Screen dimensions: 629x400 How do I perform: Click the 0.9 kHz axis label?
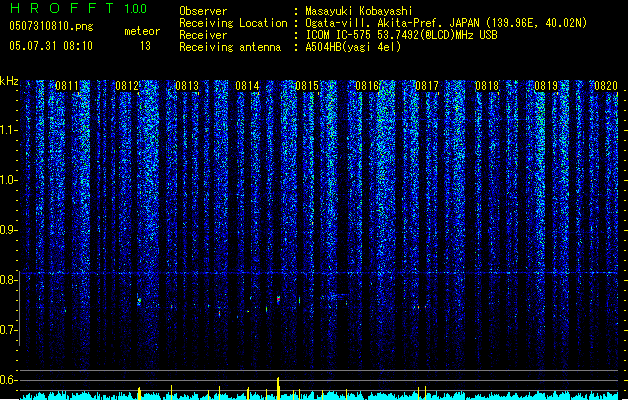(8, 230)
